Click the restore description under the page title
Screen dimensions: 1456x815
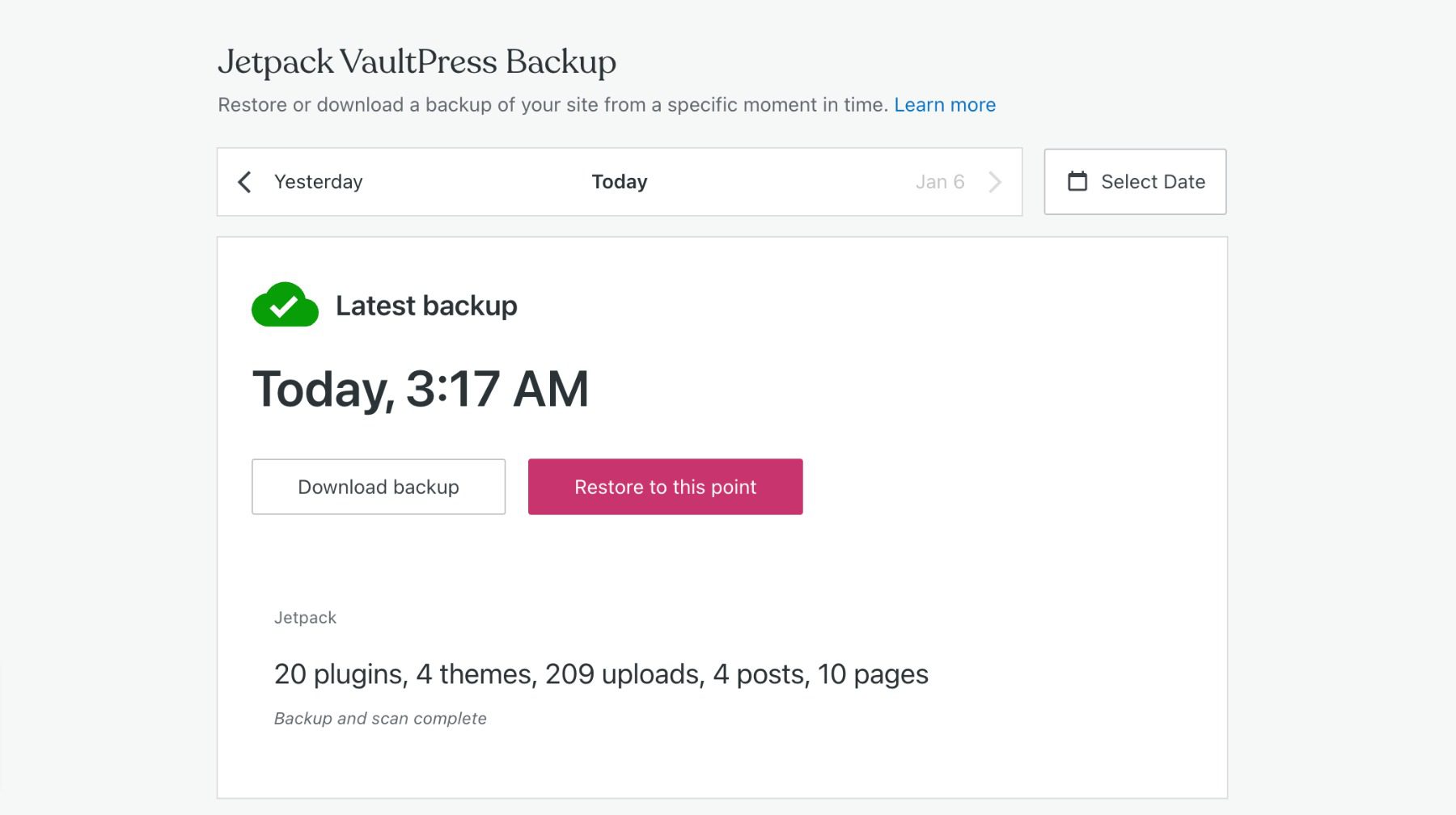tap(552, 104)
